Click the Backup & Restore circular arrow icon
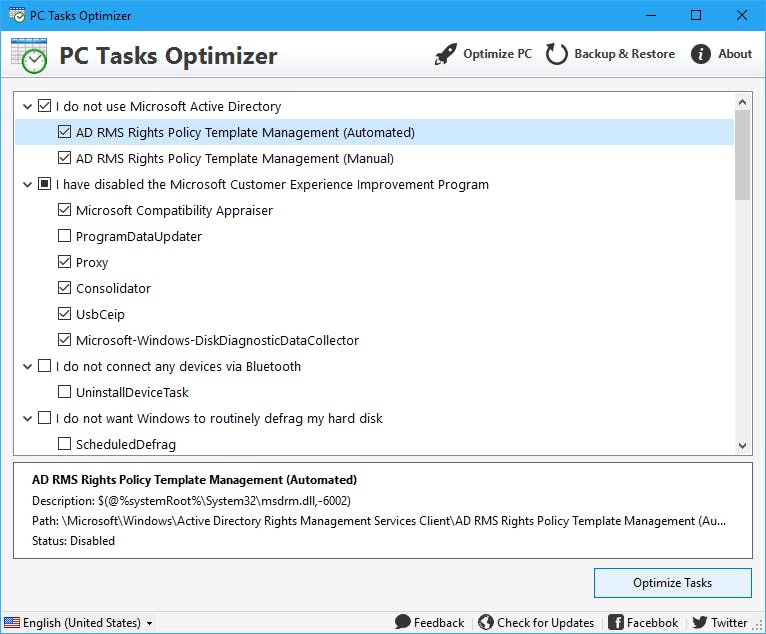 coord(557,54)
